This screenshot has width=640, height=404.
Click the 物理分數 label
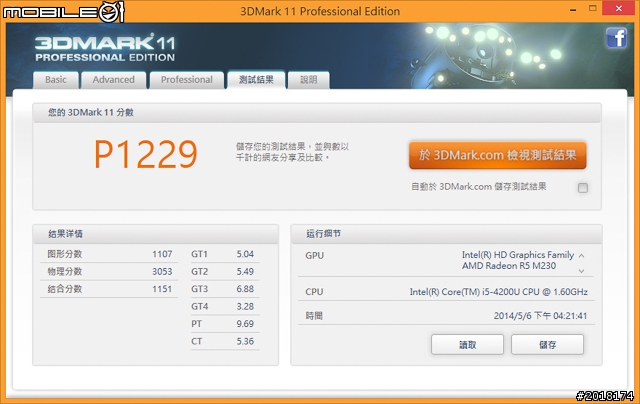pyautogui.click(x=64, y=272)
